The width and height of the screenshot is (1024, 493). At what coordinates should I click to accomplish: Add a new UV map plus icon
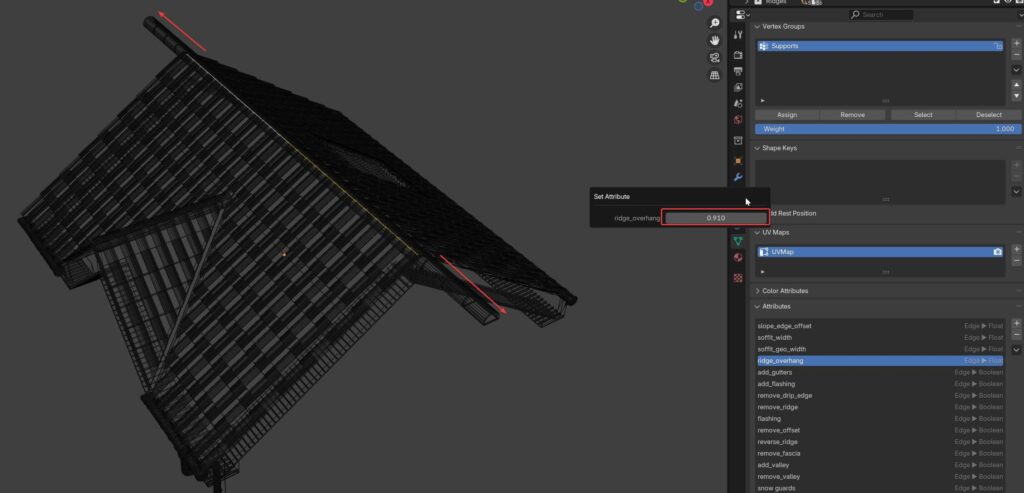(1016, 249)
